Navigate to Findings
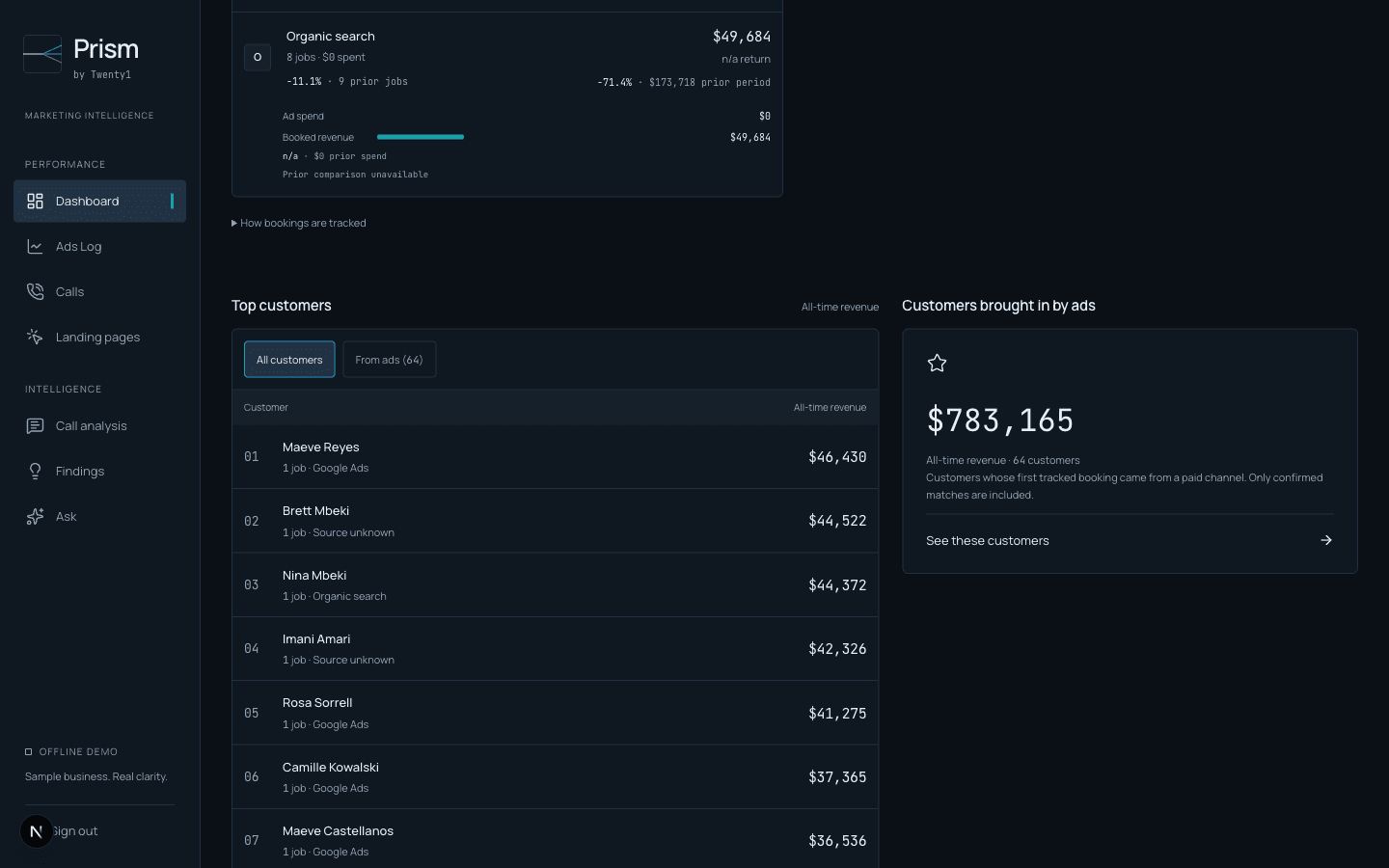The height and width of the screenshot is (868, 1389). (99, 471)
